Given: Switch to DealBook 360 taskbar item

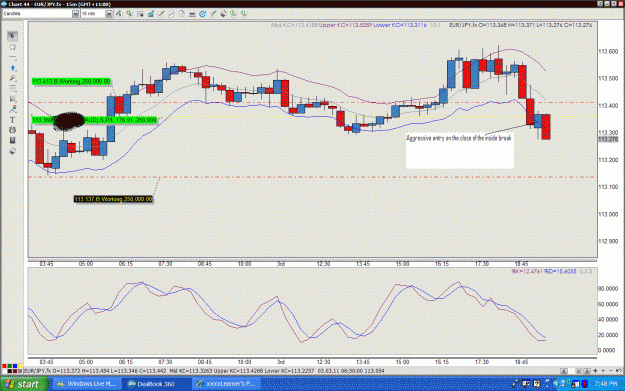Looking at the screenshot, I should 156,384.
